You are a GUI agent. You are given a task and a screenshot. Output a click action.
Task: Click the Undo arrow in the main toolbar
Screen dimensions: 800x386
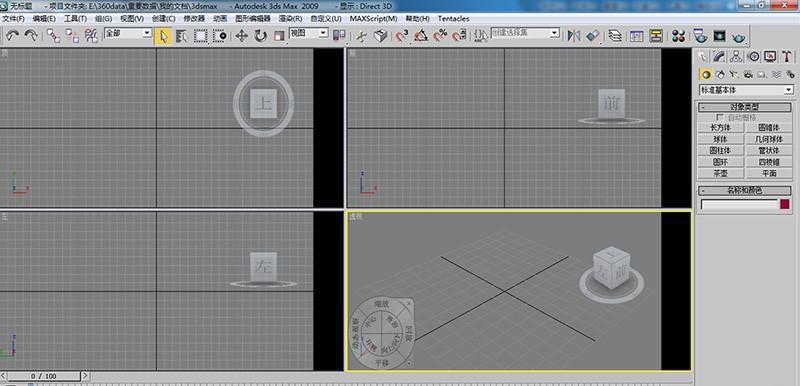[12, 36]
